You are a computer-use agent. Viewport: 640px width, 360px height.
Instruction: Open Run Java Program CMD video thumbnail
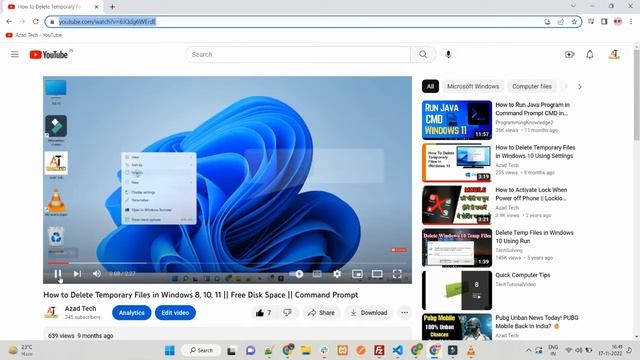[457, 120]
